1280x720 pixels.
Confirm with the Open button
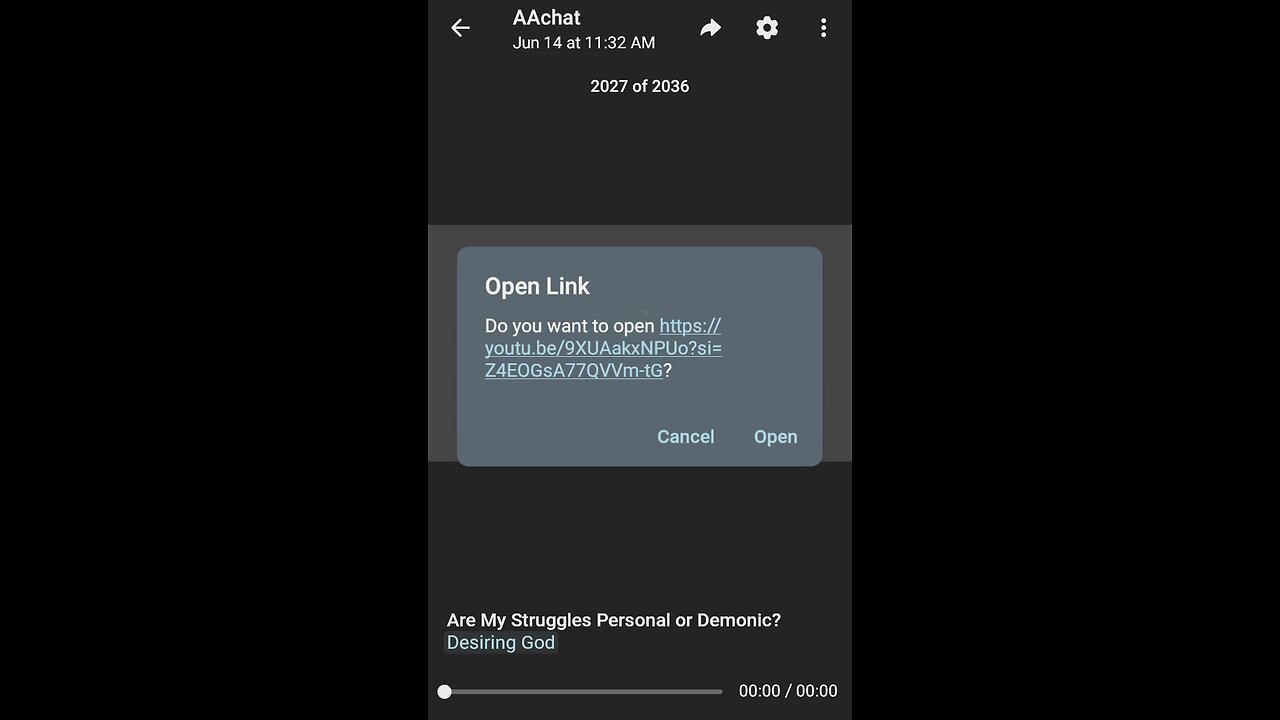click(x=775, y=437)
